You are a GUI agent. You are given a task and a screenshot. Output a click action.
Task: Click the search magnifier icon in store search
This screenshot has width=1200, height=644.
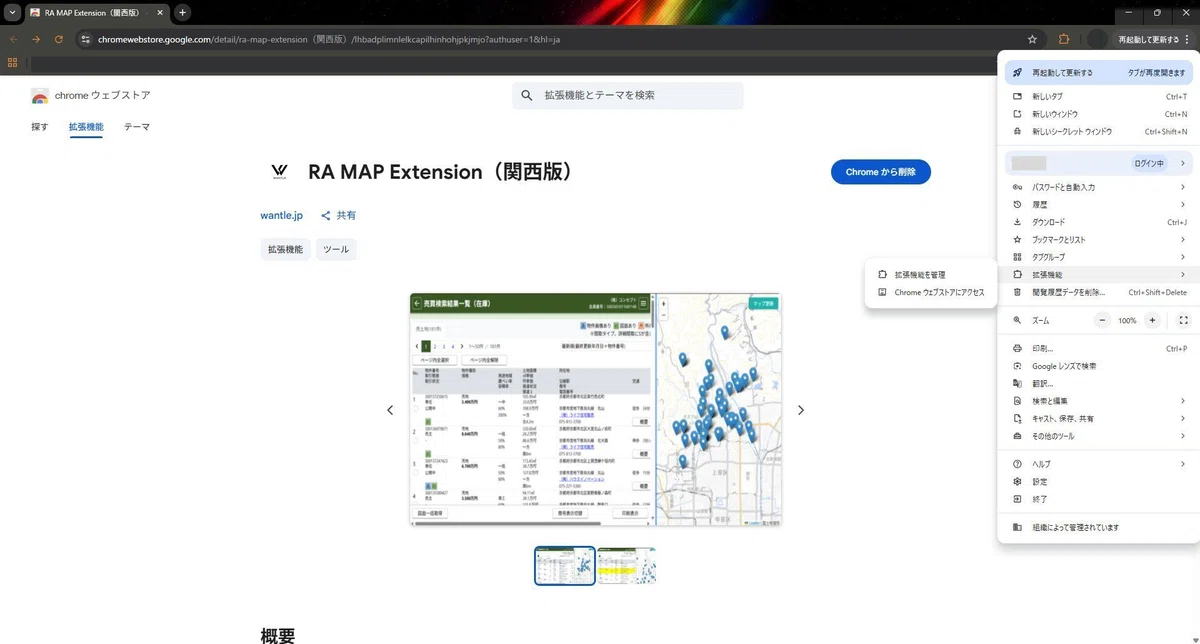tap(527, 96)
